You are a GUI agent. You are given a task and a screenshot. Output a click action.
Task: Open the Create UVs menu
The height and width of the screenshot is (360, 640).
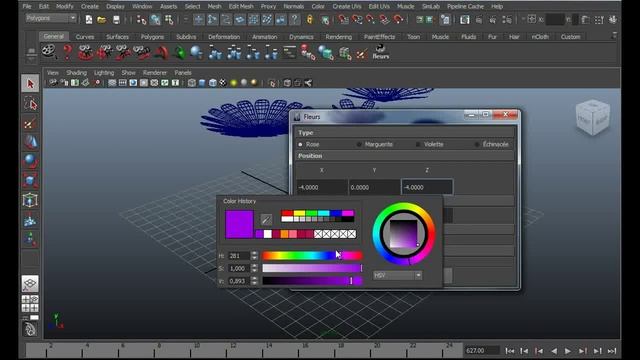coord(347,7)
